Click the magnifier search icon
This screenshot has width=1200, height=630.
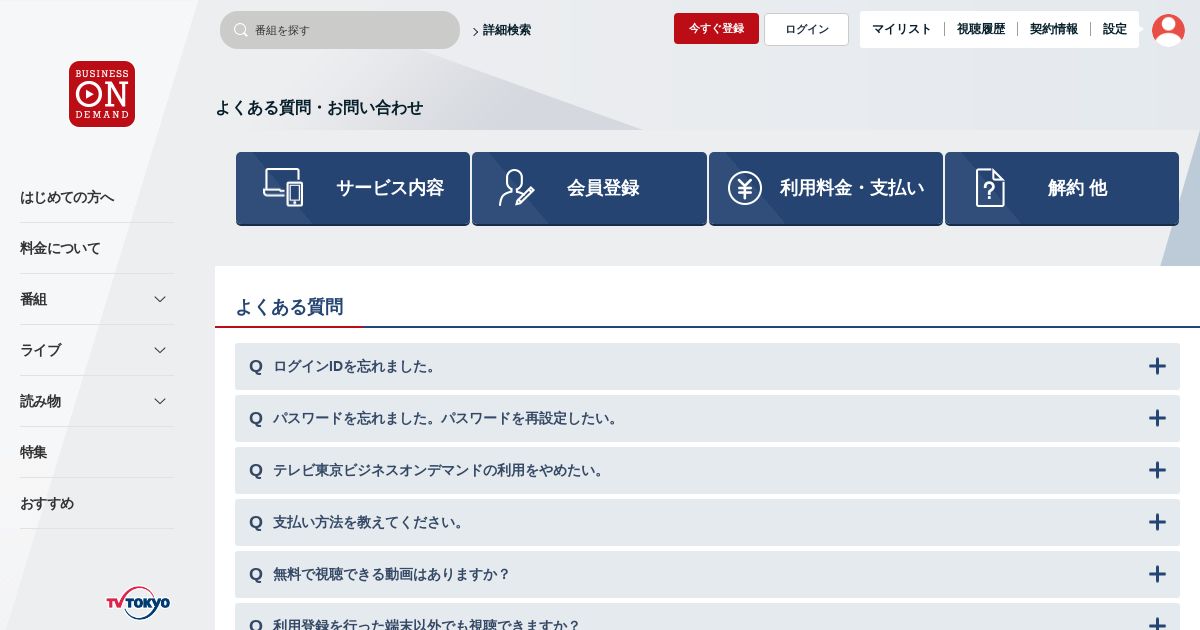(240, 30)
